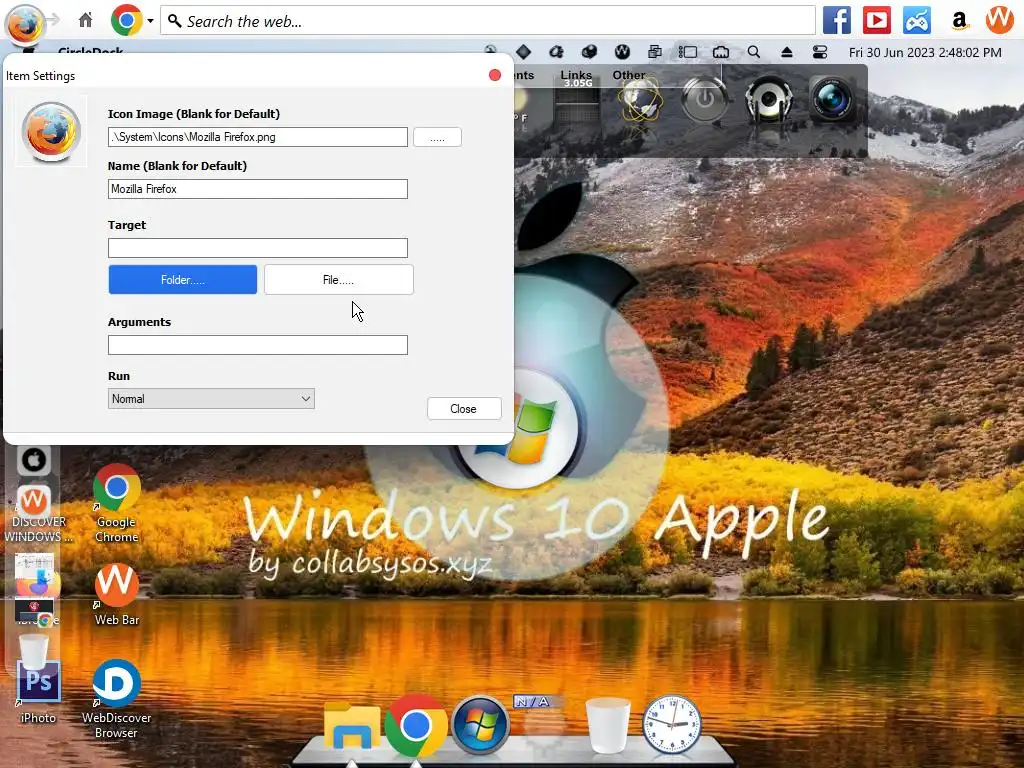Open the YouTube shortcut icon

876,20
